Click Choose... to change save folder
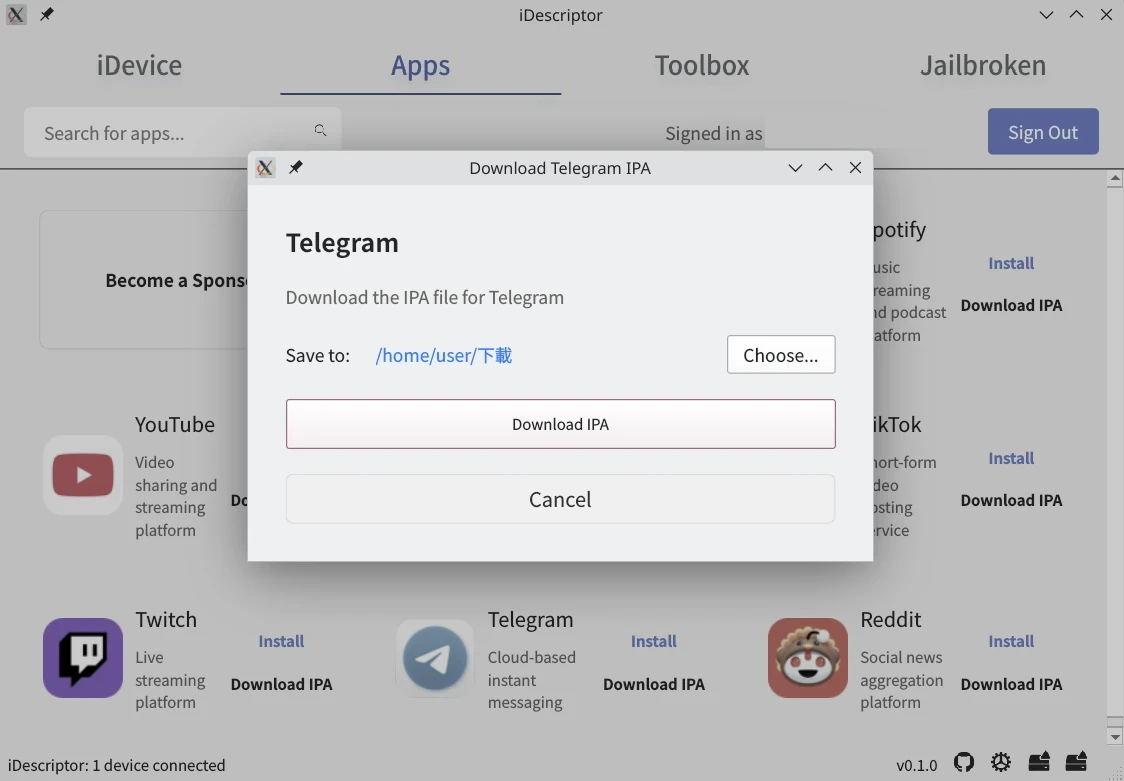This screenshot has height=781, width=1124. pos(781,355)
